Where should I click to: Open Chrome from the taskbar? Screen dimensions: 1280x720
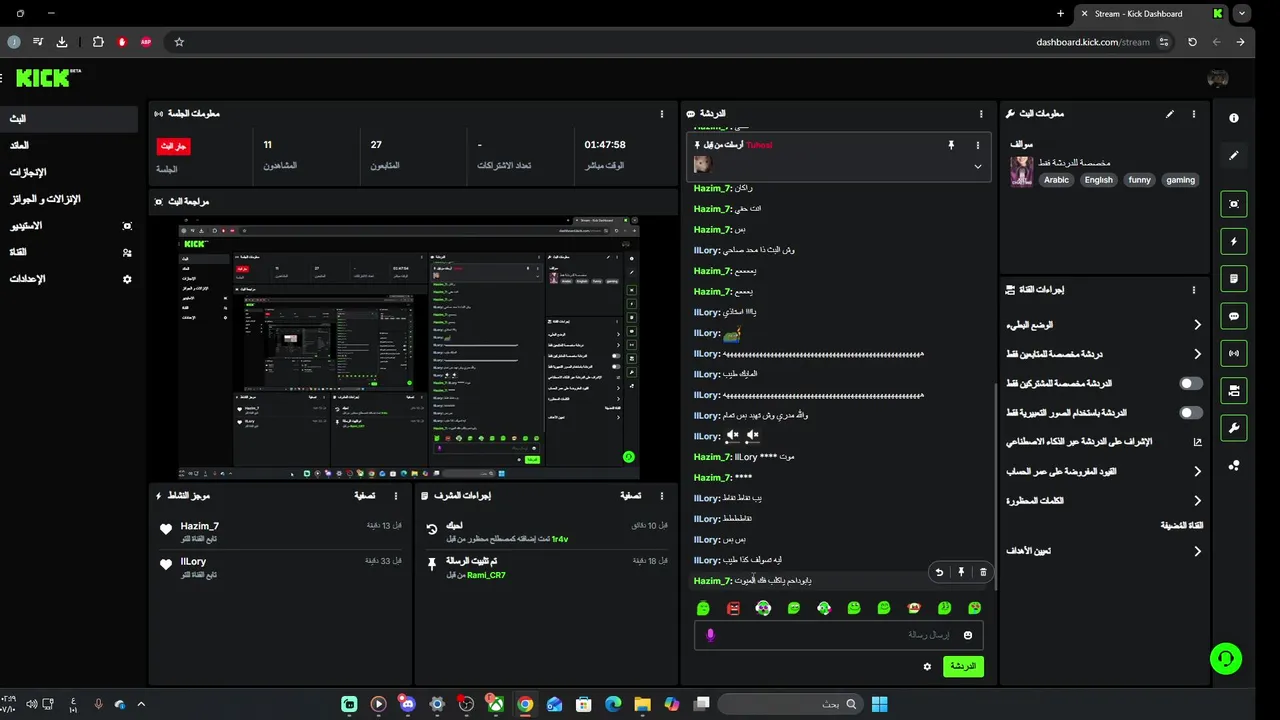click(x=525, y=704)
